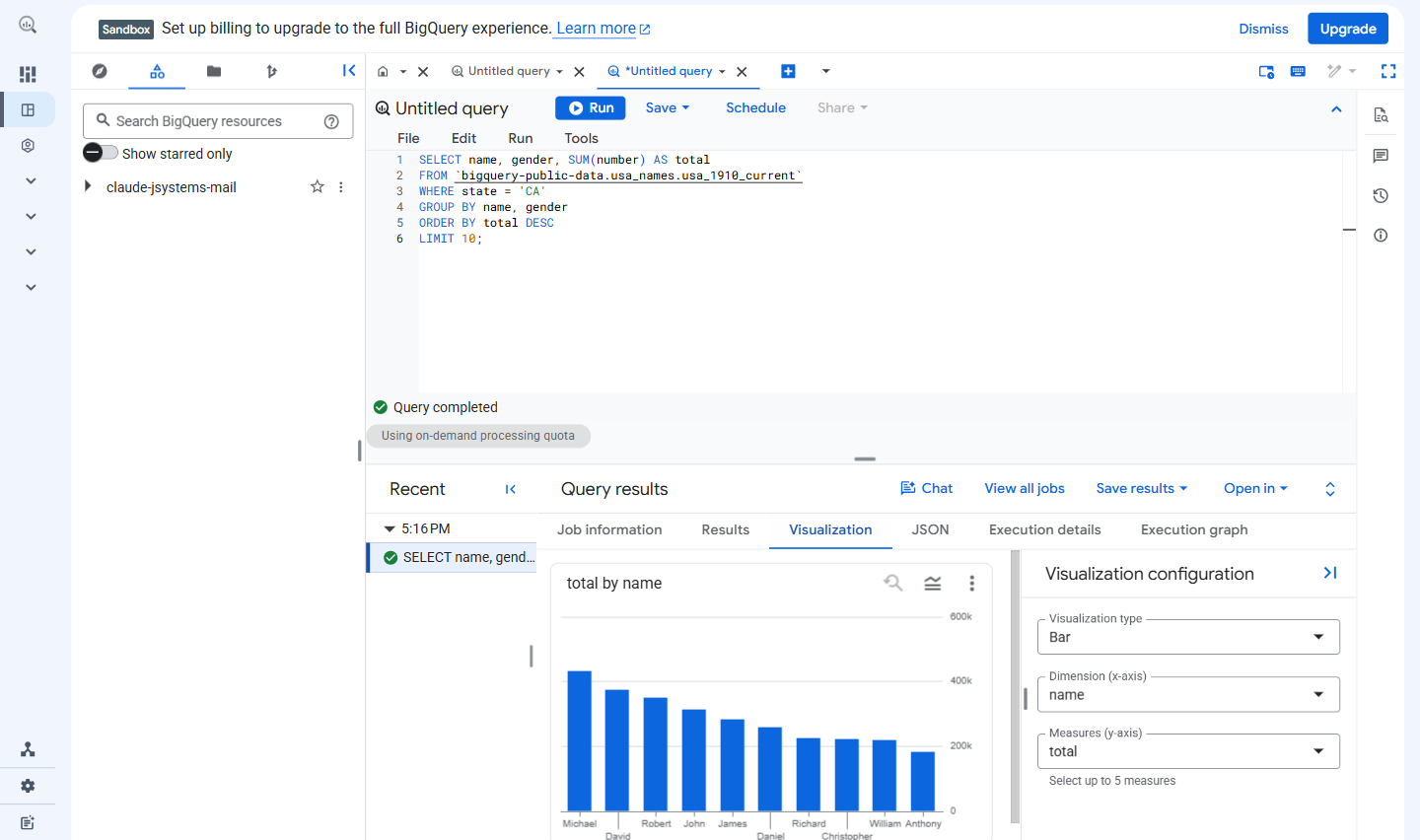
Task: Open the Measures (y-axis) total dropdown
Action: coord(1188,751)
